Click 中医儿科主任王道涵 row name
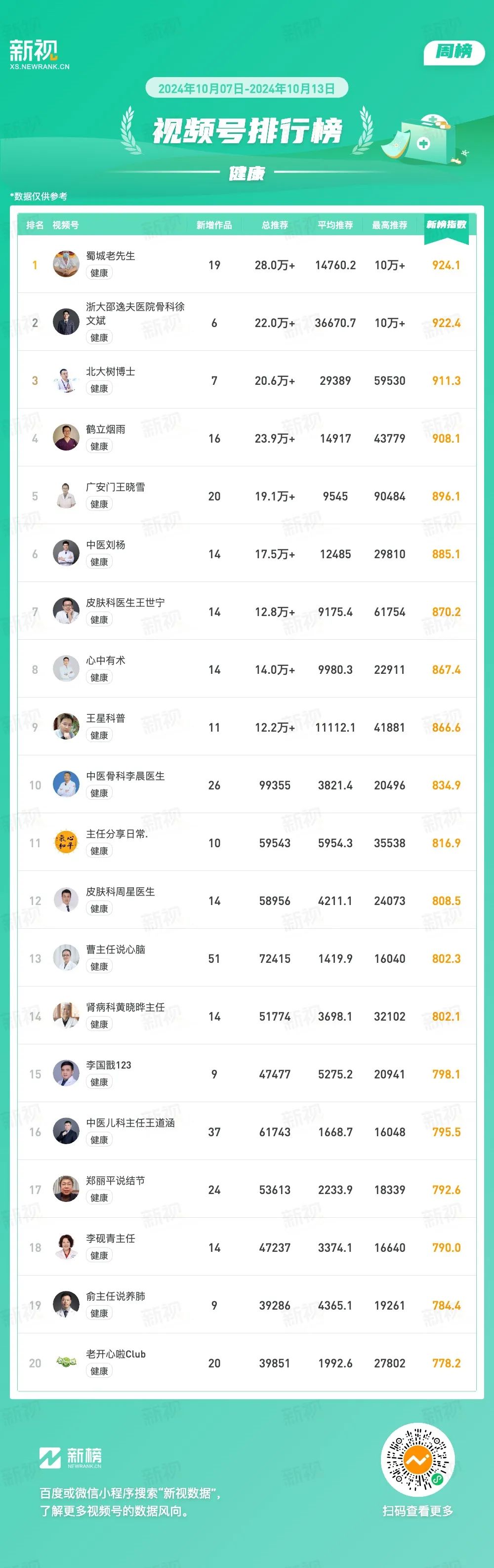Viewport: 494px width, 1568px height. [x=130, y=1122]
